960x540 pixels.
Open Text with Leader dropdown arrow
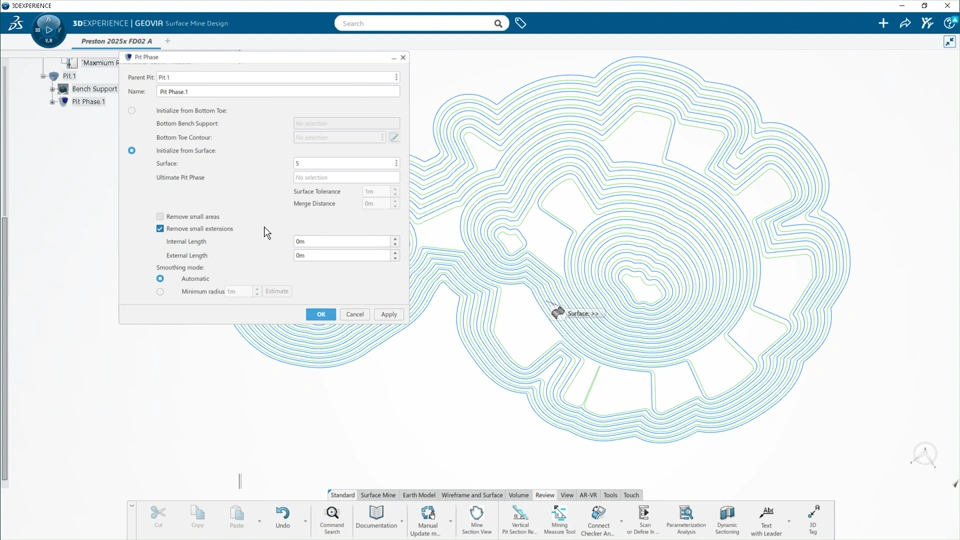tap(789, 521)
